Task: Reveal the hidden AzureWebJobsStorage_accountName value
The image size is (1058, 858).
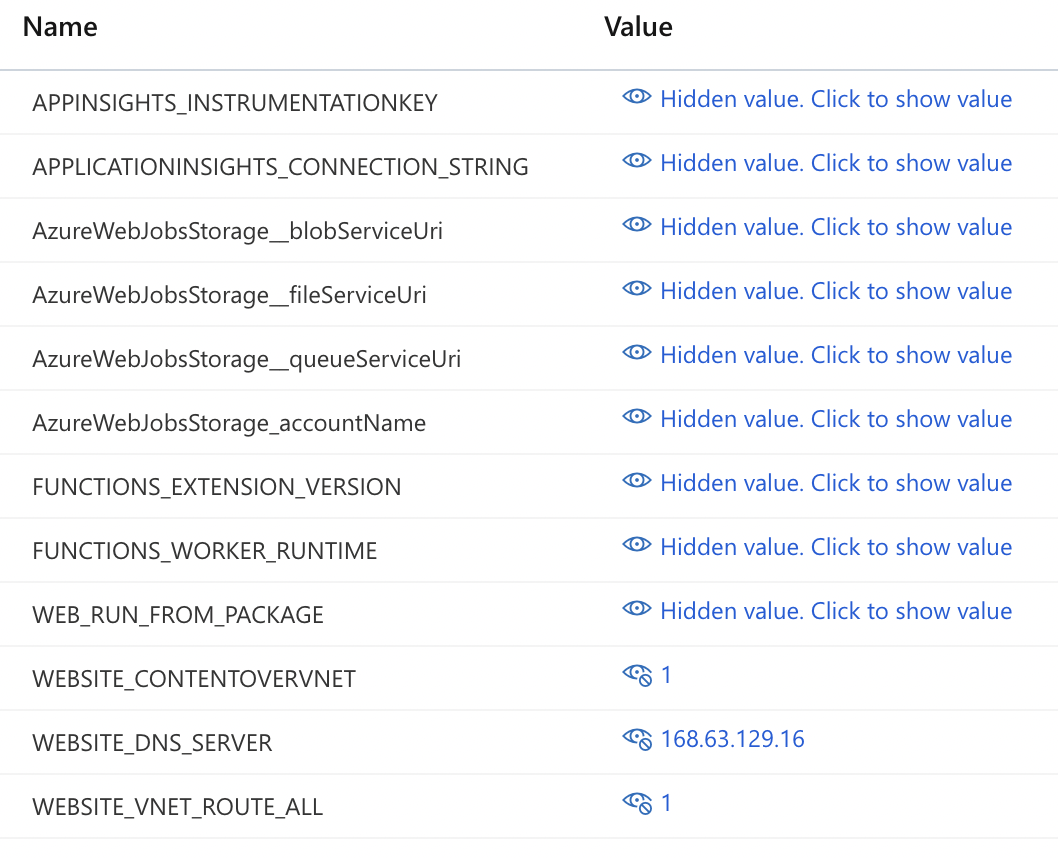Action: click(835, 420)
